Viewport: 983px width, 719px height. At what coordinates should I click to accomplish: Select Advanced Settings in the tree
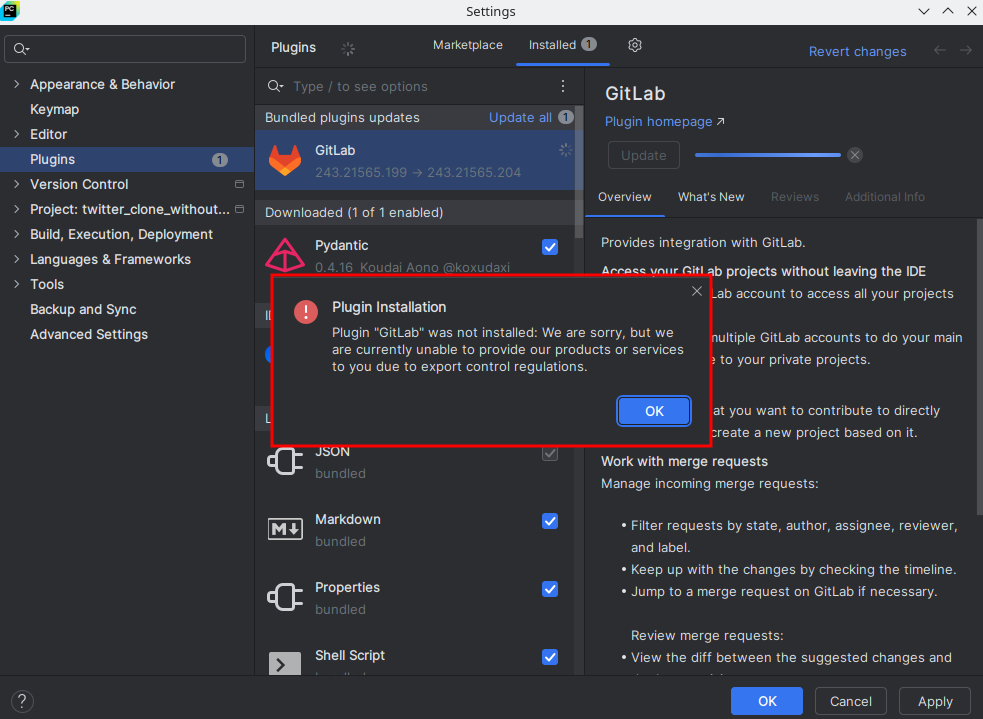pyautogui.click(x=89, y=335)
